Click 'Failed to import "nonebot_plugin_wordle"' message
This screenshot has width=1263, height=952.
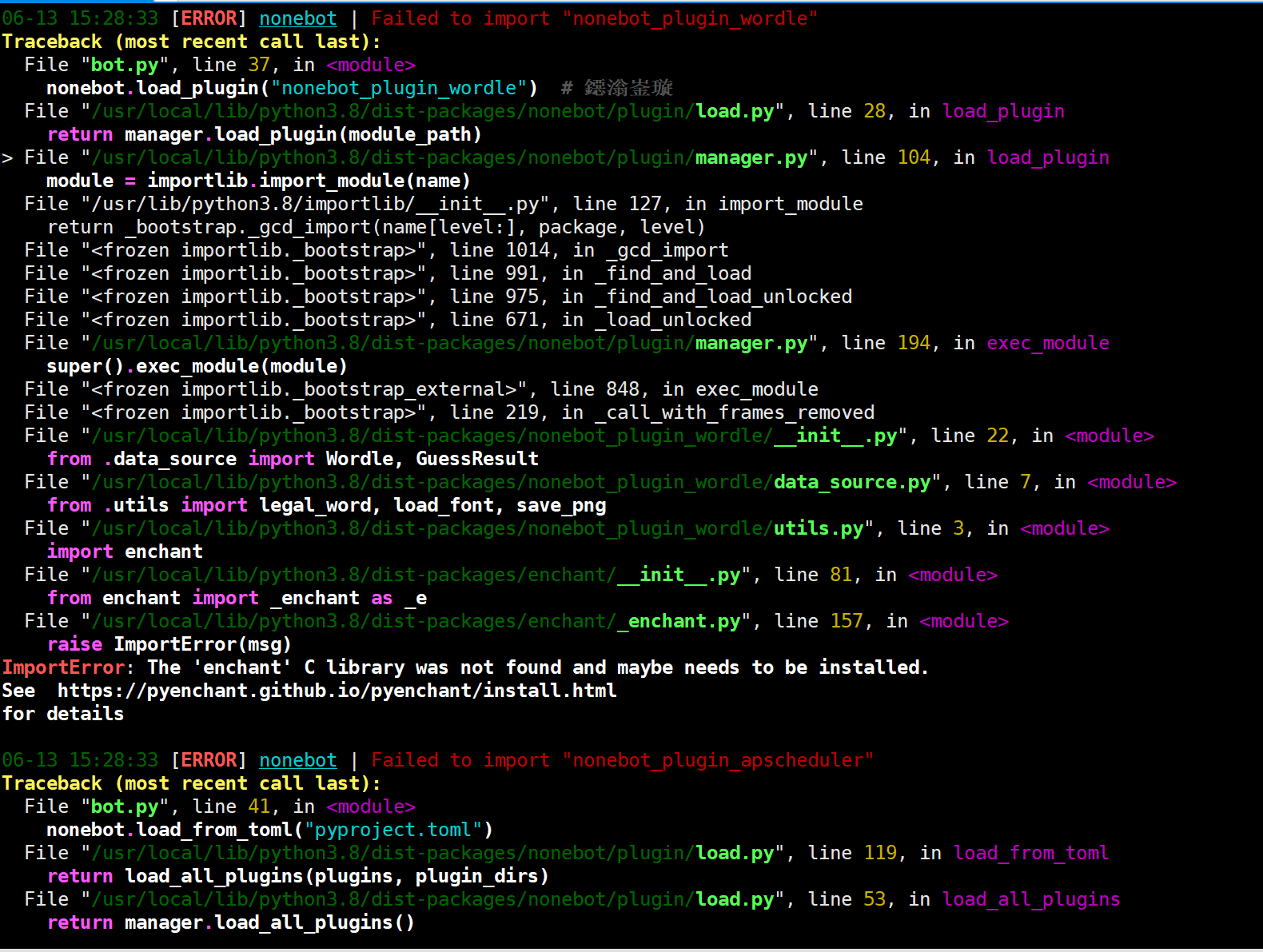click(x=595, y=18)
